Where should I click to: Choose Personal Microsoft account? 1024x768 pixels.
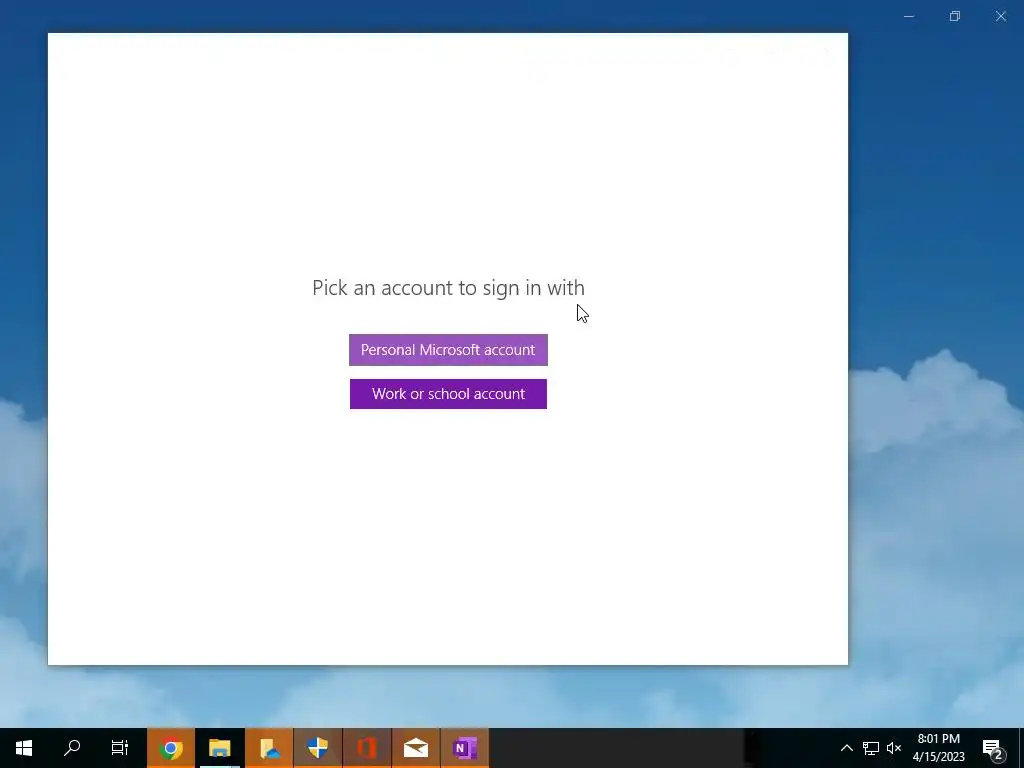point(448,350)
